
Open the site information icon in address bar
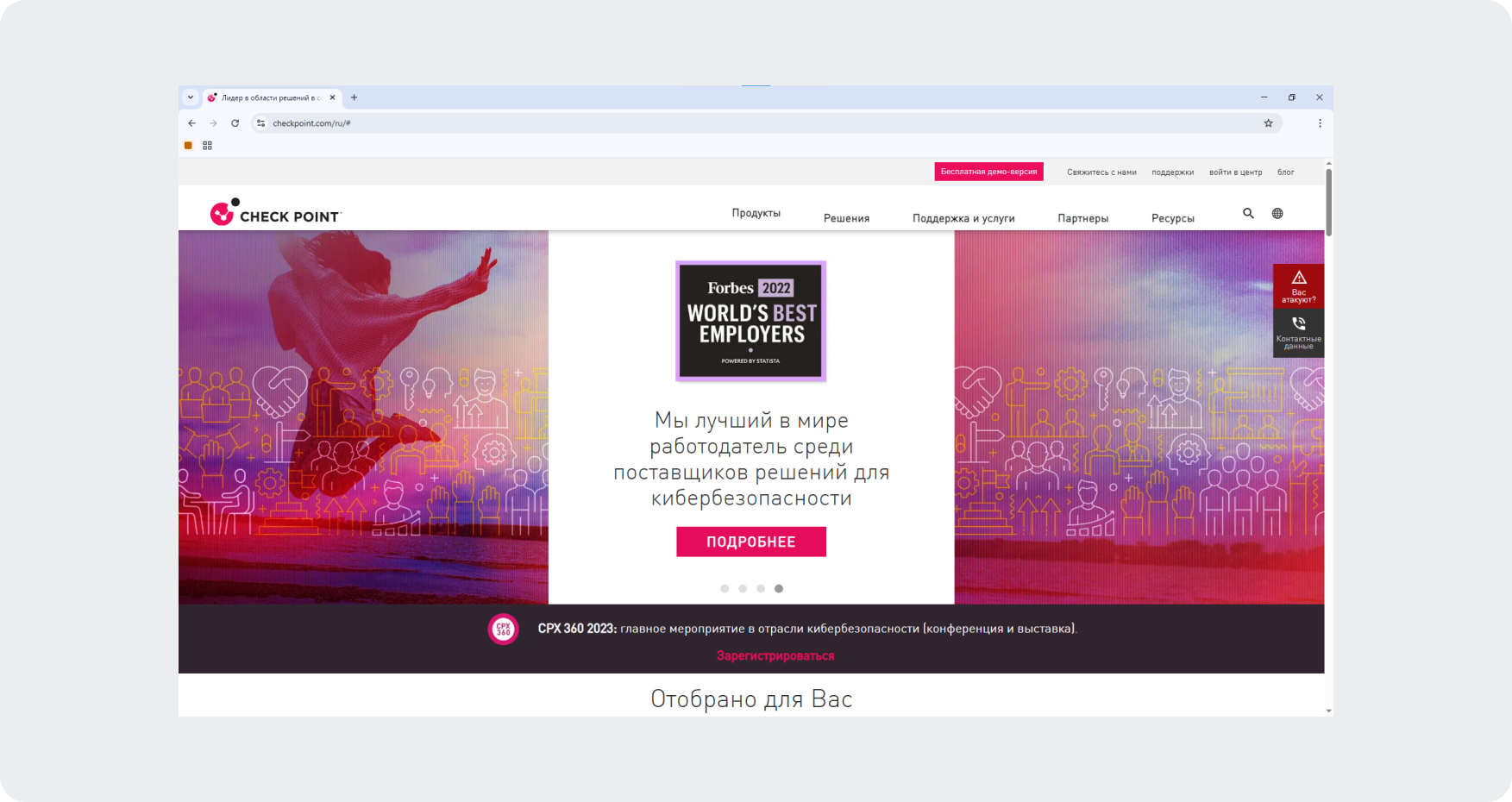click(261, 123)
